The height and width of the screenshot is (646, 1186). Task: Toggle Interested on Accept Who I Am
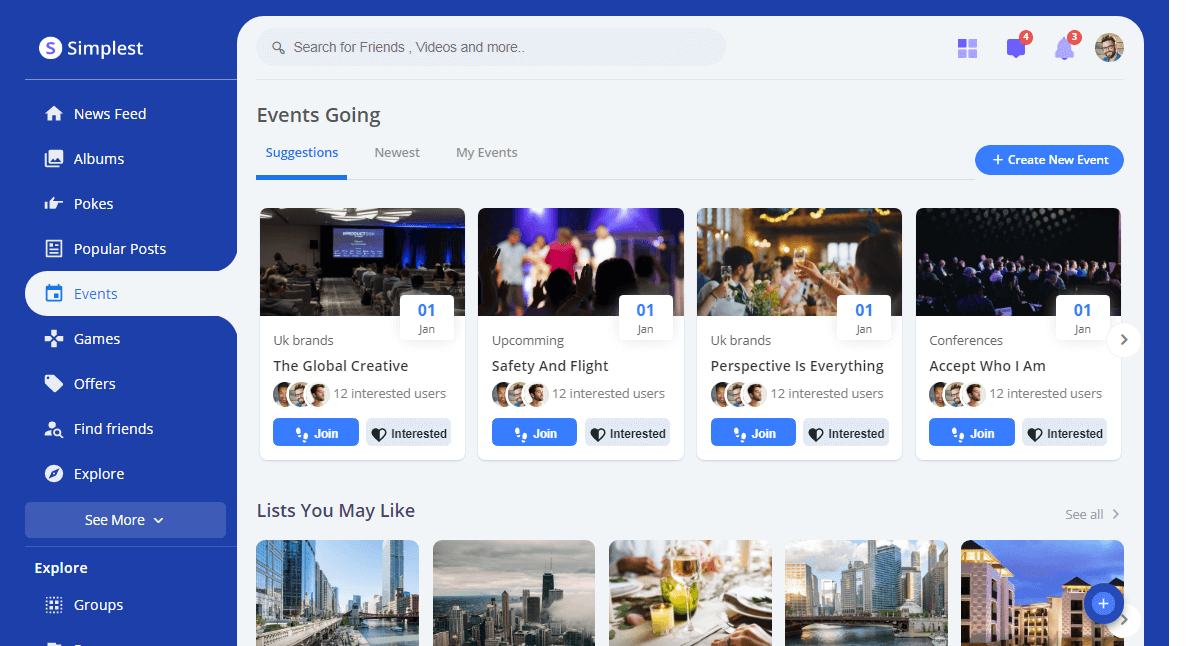(1064, 433)
